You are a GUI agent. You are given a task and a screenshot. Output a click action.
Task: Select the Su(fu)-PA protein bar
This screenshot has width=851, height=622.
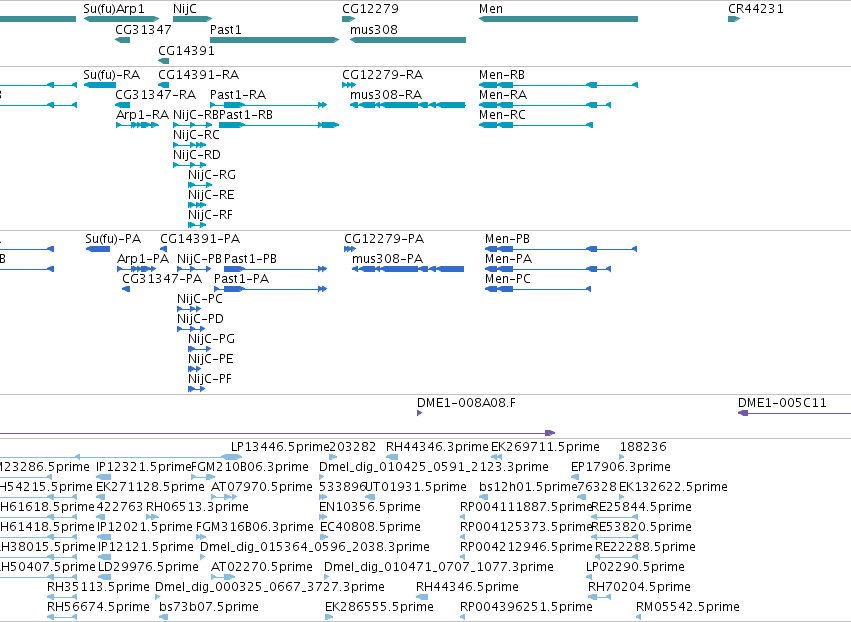pyautogui.click(x=98, y=249)
